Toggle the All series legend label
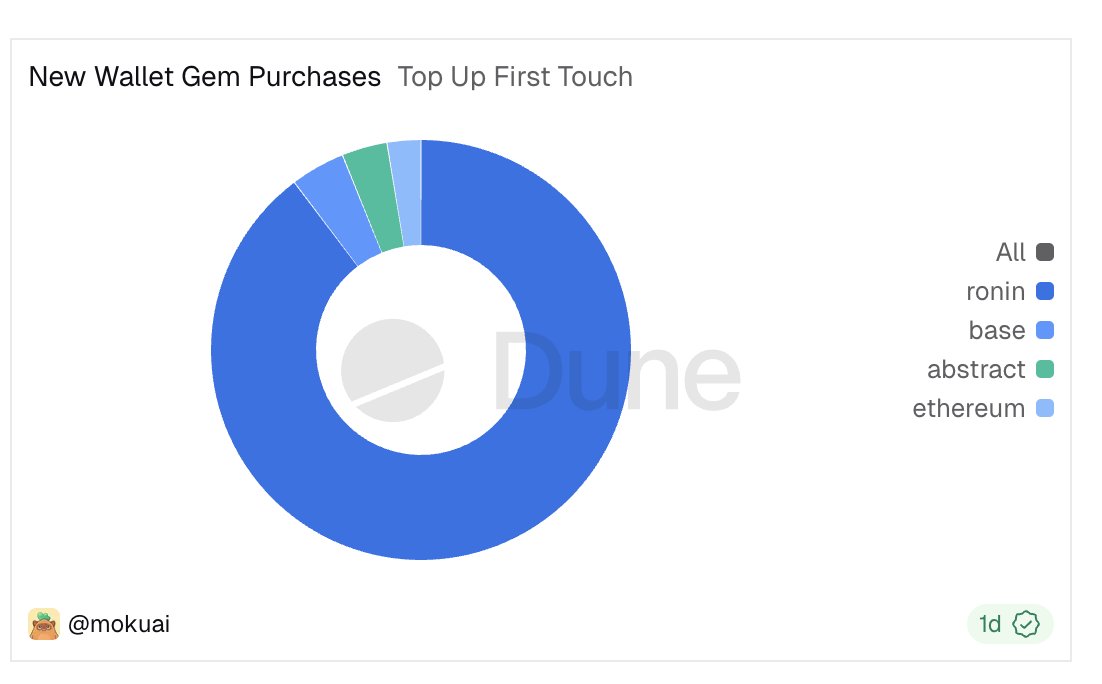The image size is (1102, 684). [1011, 252]
